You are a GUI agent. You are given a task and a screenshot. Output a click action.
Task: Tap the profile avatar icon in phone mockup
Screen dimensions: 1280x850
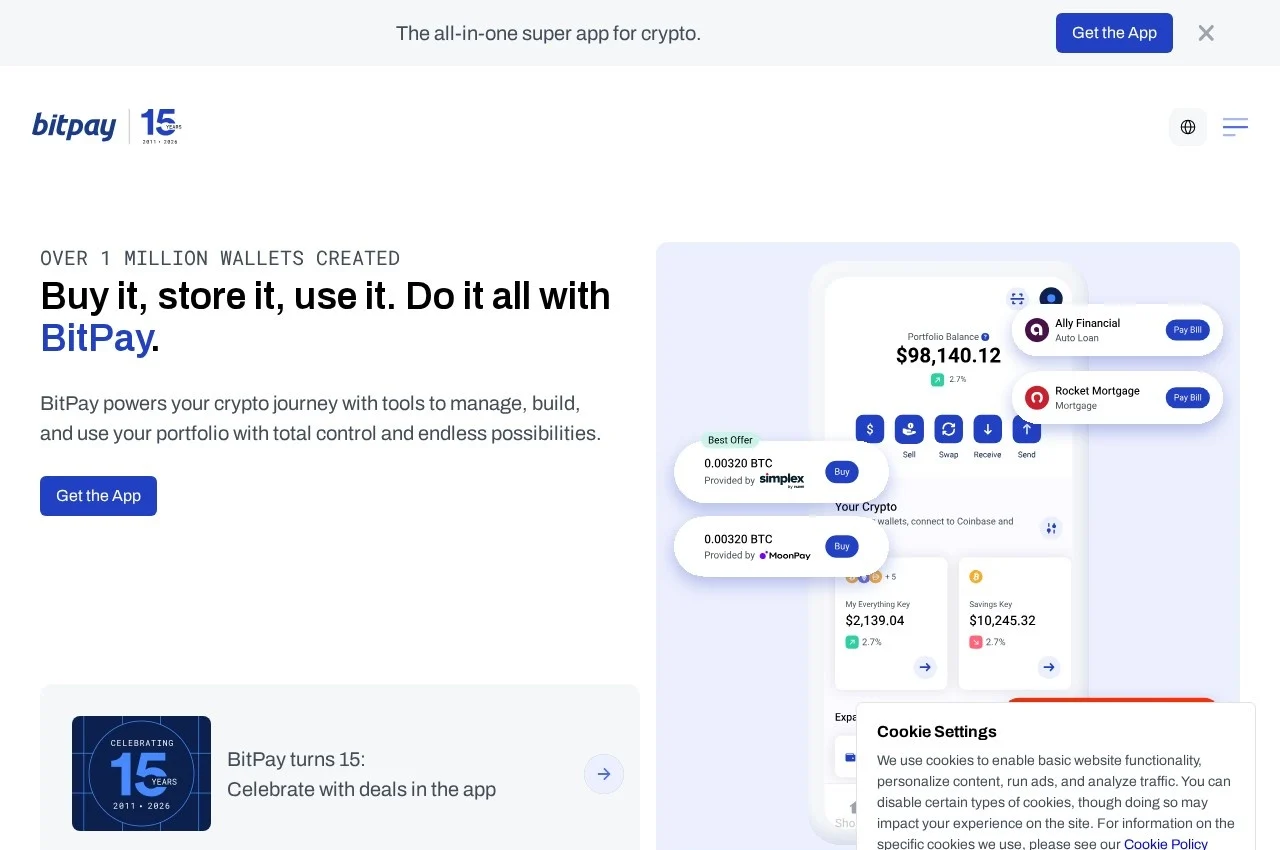click(x=1050, y=297)
